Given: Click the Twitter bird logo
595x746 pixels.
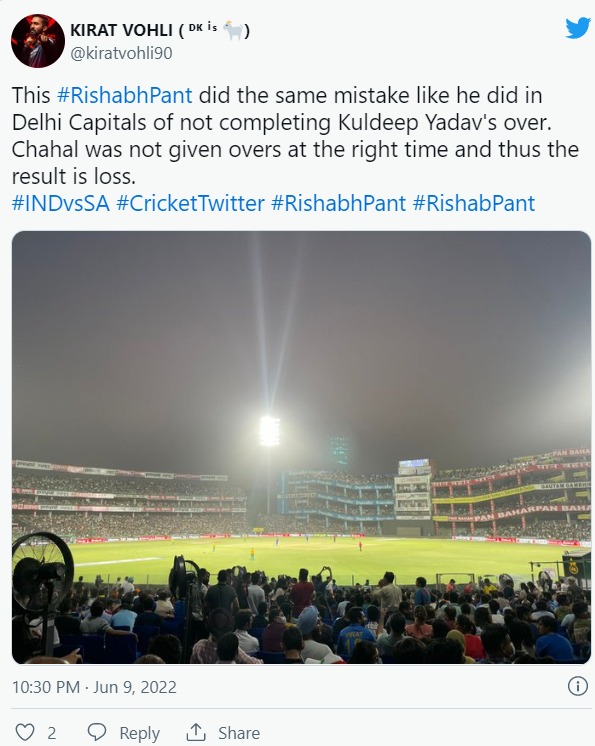Looking at the screenshot, I should point(577,29).
